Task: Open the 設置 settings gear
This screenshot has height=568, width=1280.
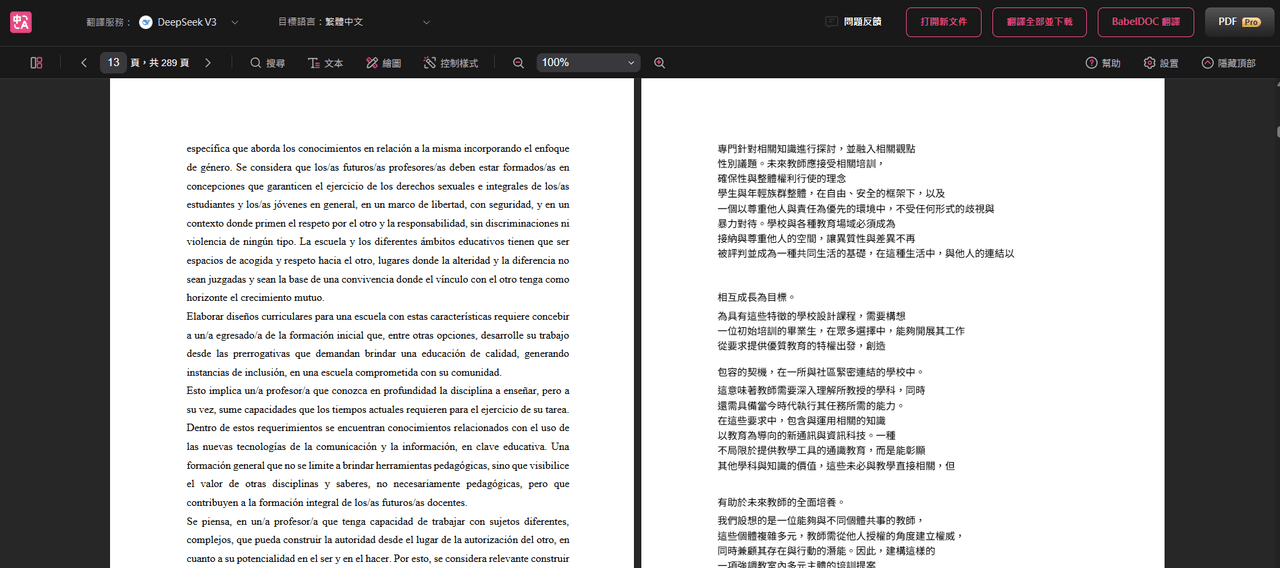Action: click(x=1161, y=63)
